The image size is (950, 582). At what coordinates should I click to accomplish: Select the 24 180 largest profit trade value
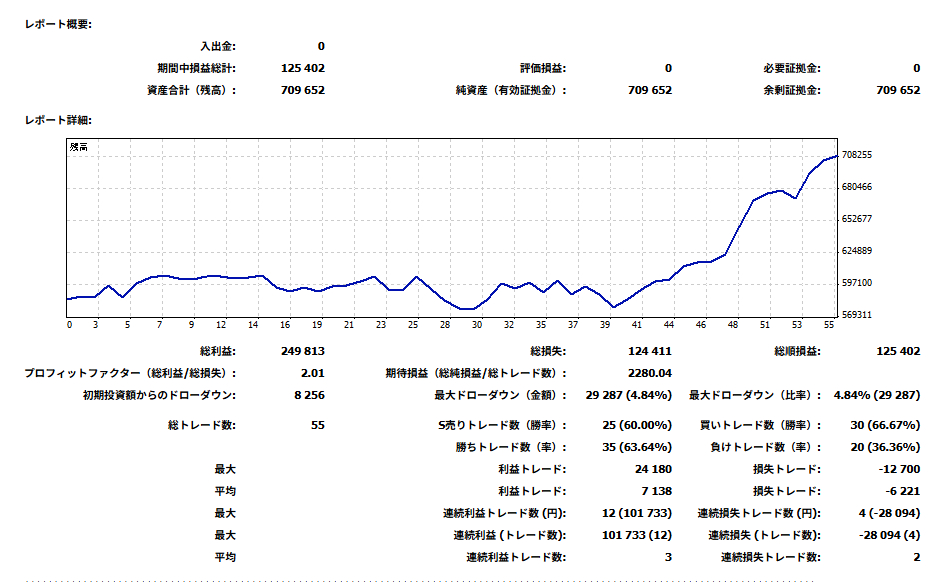coord(654,469)
